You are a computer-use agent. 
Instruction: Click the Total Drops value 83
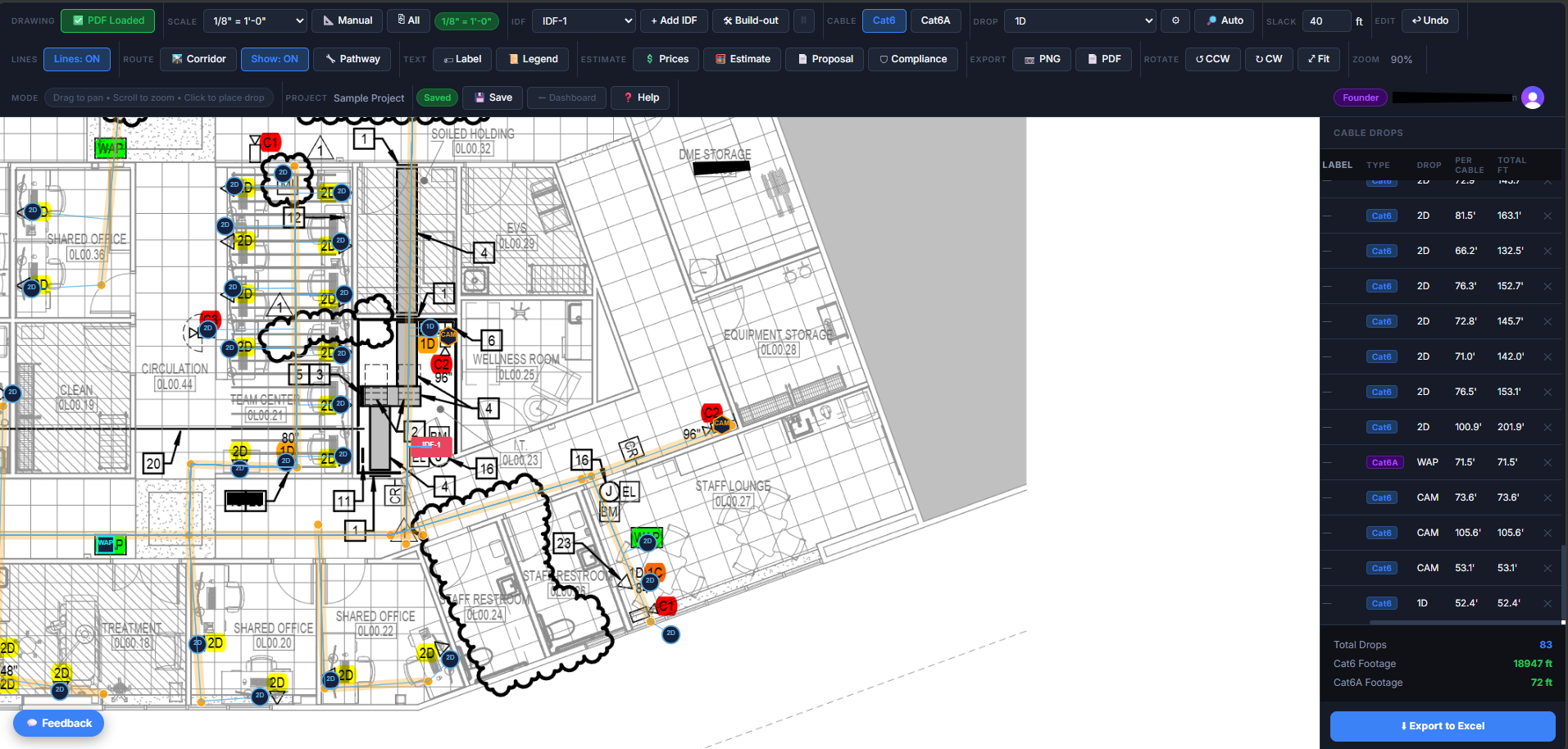coord(1545,645)
